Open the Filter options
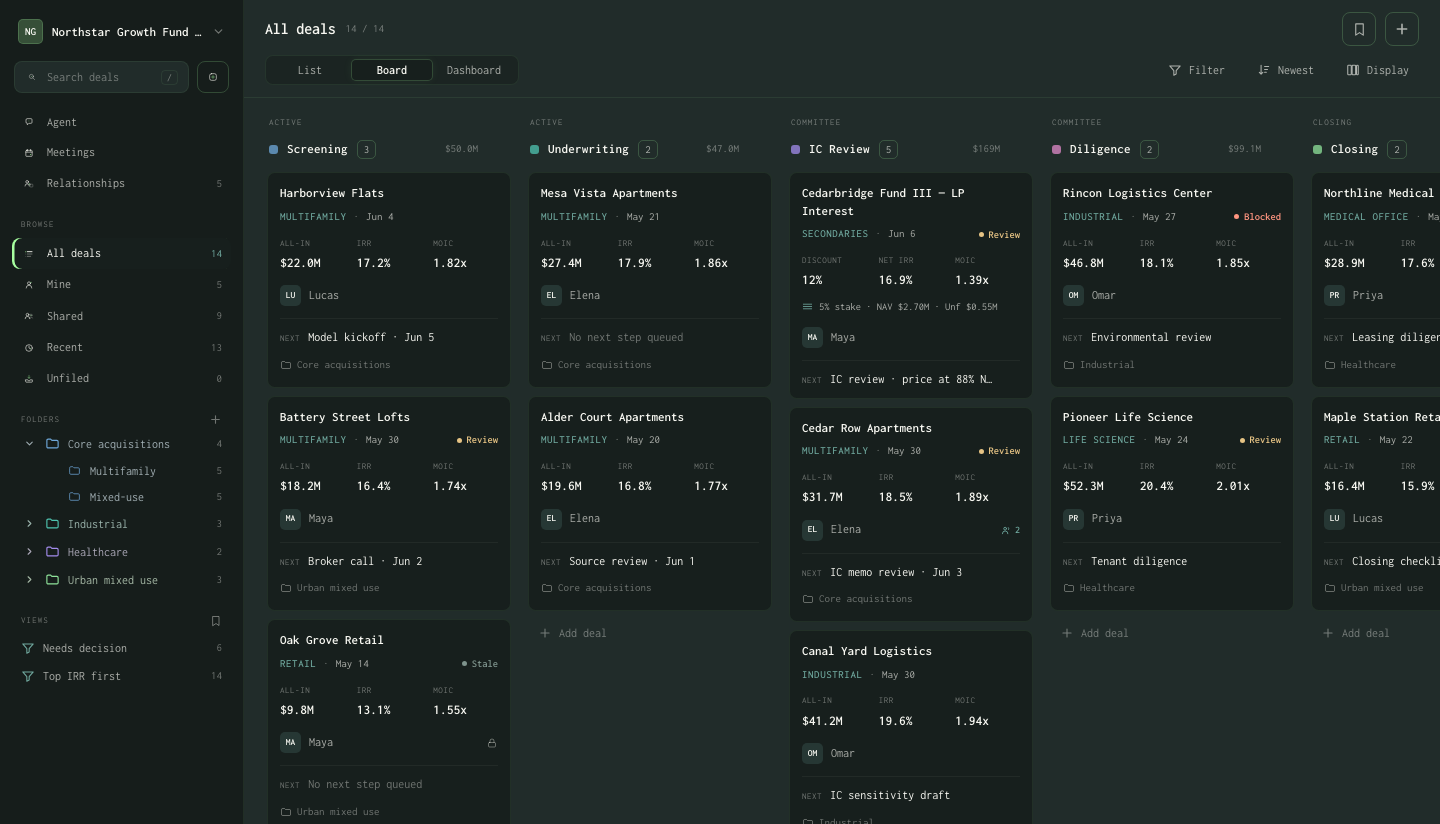 tap(1197, 70)
